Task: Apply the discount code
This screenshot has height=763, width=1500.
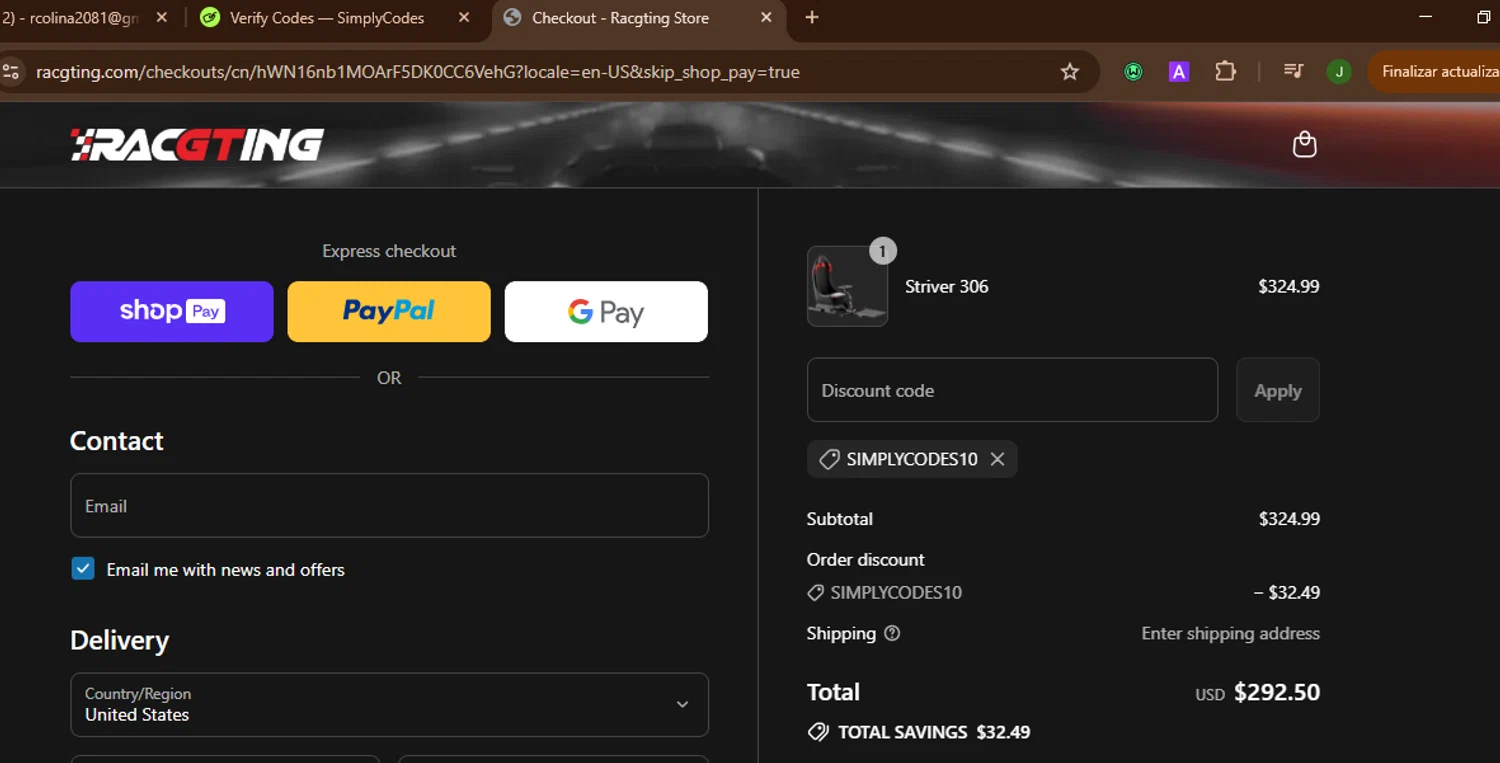Action: 1278,390
